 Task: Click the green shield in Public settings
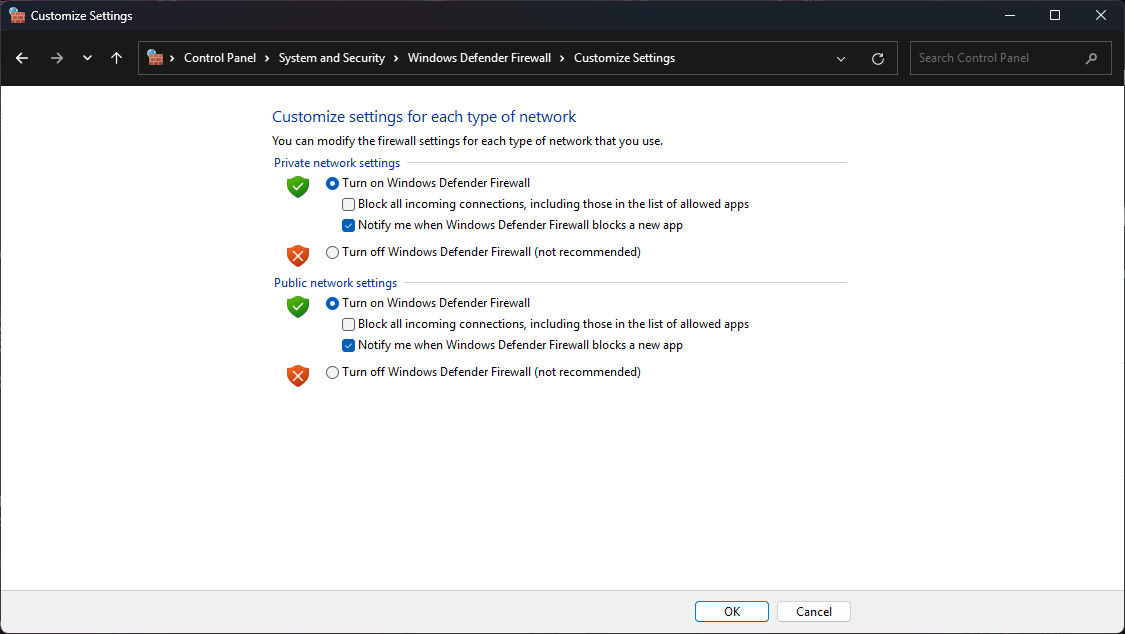tap(298, 306)
